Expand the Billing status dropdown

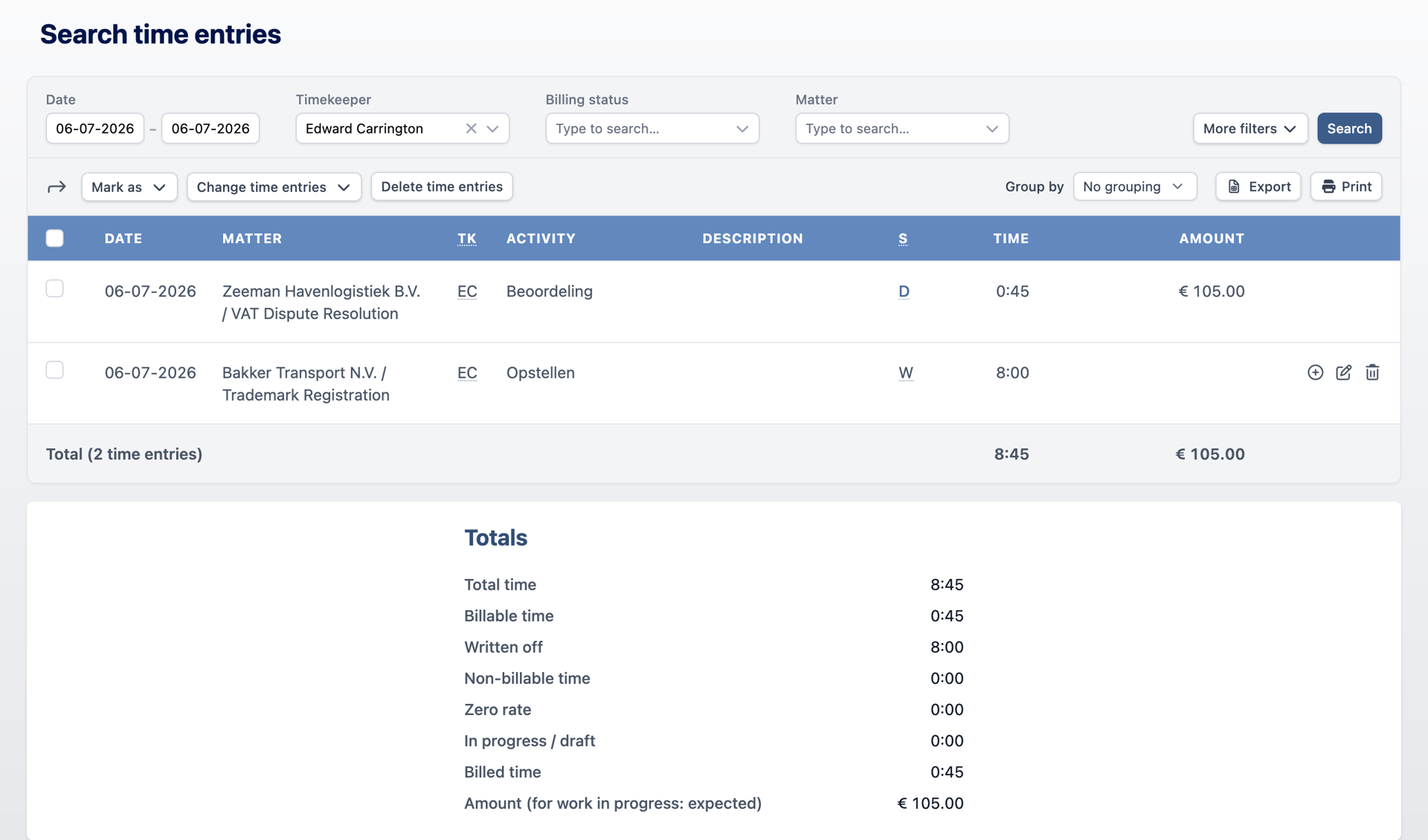pos(652,129)
